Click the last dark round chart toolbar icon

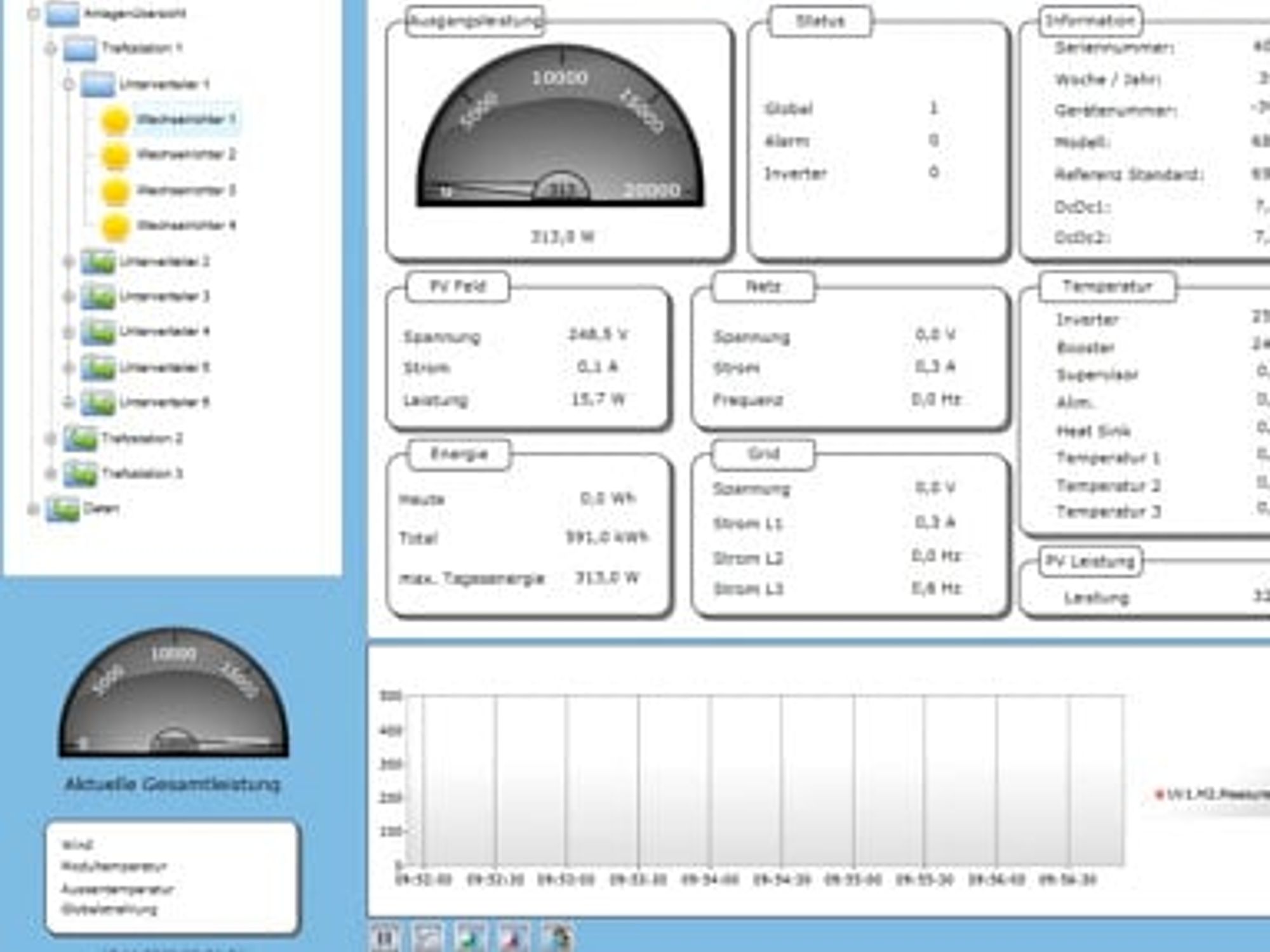[x=558, y=937]
